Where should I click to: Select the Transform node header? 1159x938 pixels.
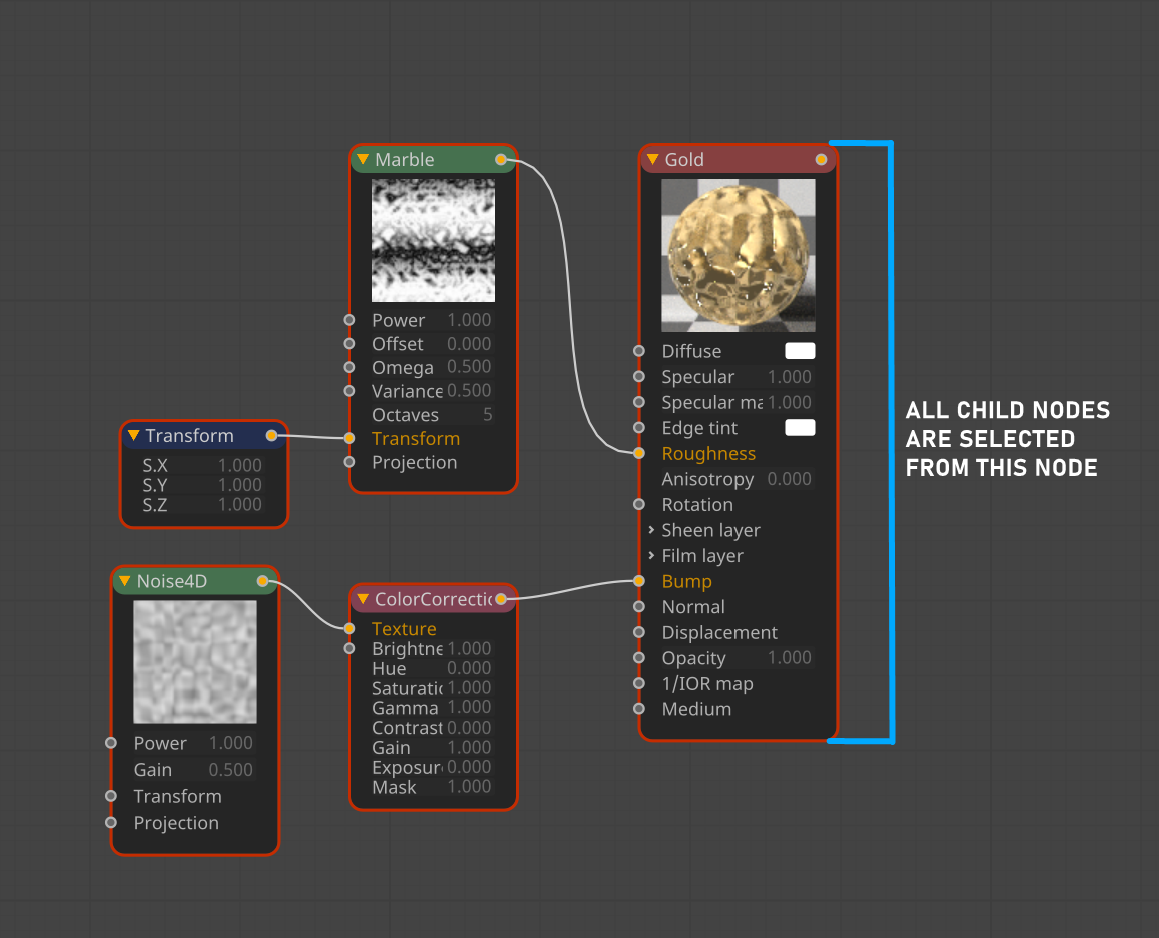[195, 436]
